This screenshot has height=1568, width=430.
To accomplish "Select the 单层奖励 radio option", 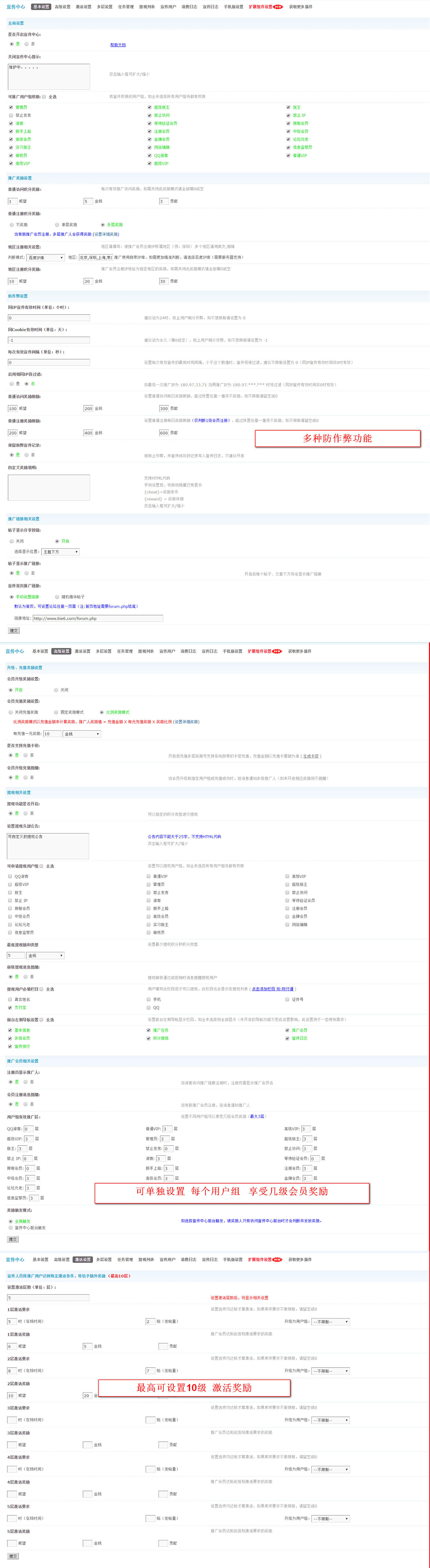I will pos(57,225).
